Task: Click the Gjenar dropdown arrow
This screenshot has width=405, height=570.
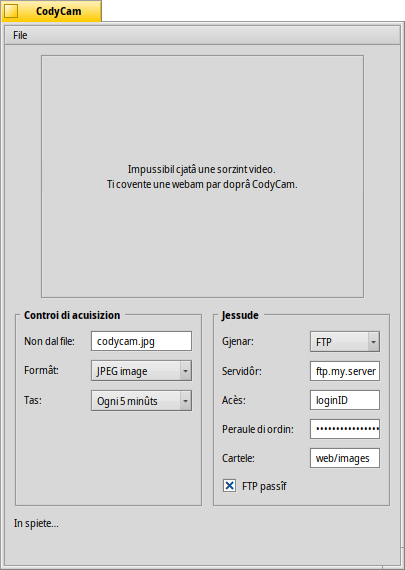Action: click(x=373, y=342)
